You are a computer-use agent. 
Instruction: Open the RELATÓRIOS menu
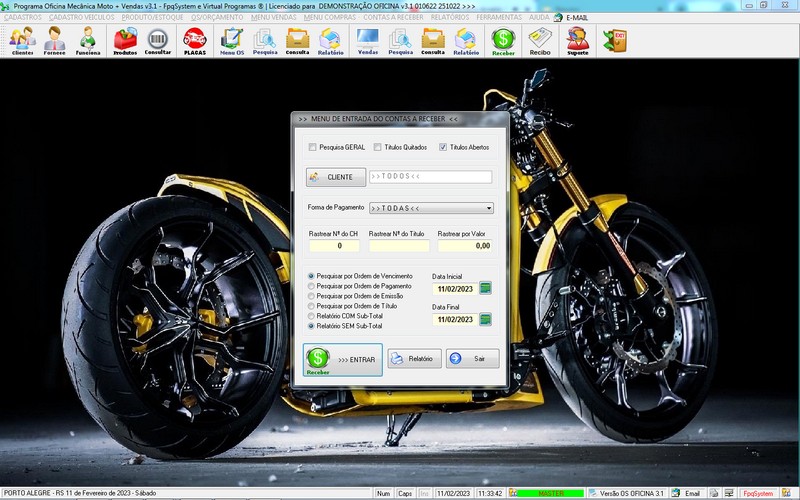pyautogui.click(x=449, y=17)
